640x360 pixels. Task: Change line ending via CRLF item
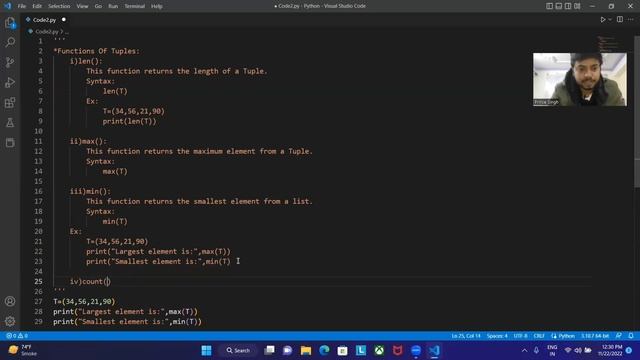tap(539, 336)
